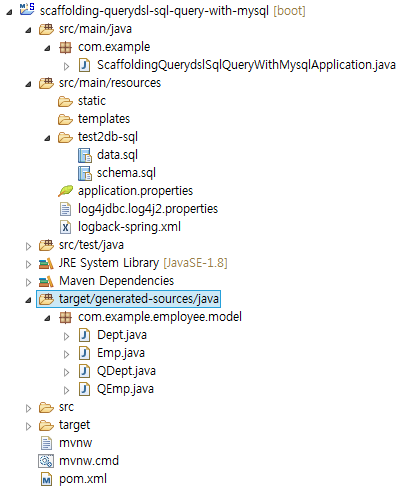Collapse the scaffolding-querydsl-sql-query-with-mysql project node
Viewport: 405px width, 488px height.
9,12
